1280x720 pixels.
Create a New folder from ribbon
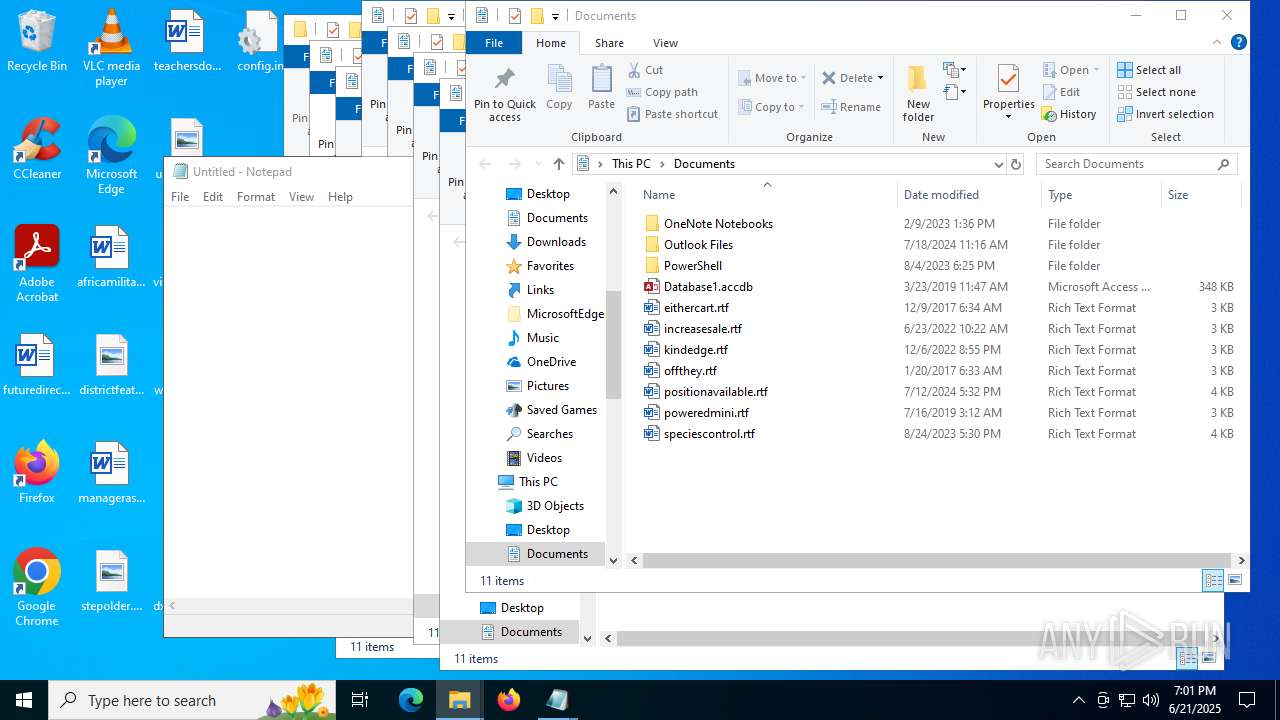918,93
